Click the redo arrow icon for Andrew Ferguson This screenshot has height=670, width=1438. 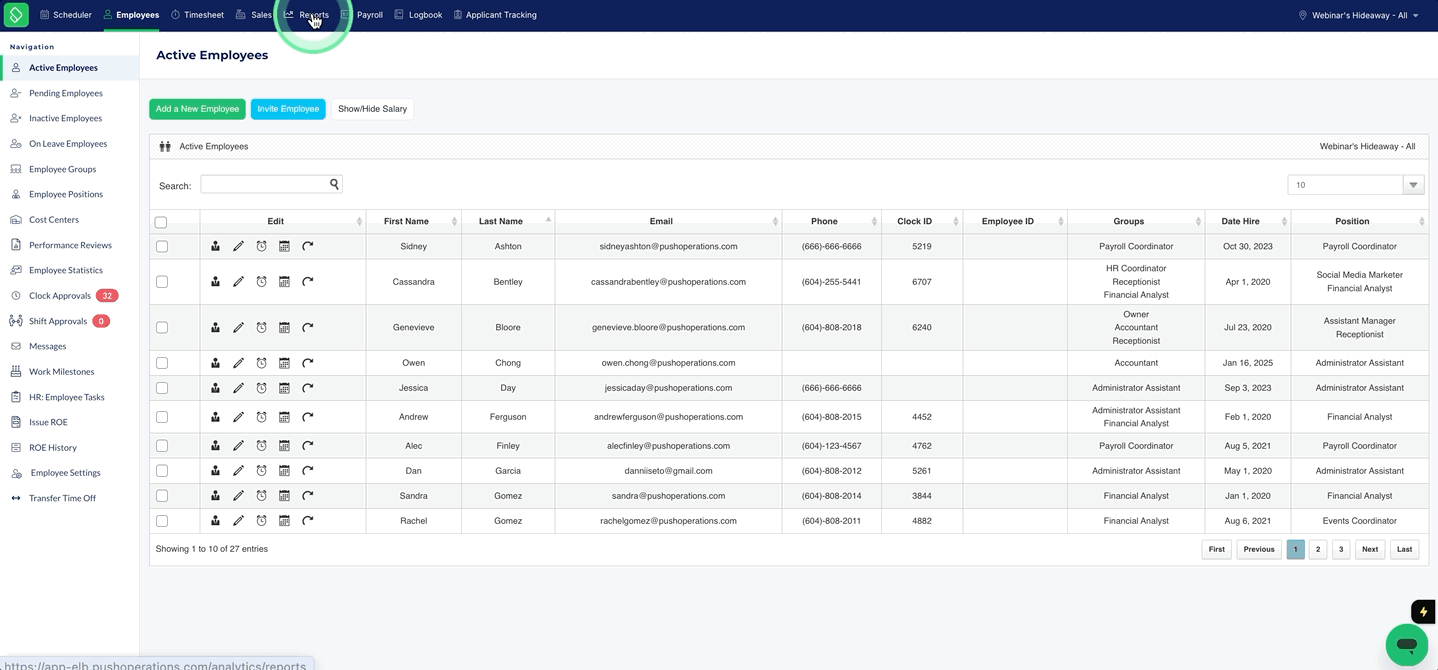click(x=308, y=417)
